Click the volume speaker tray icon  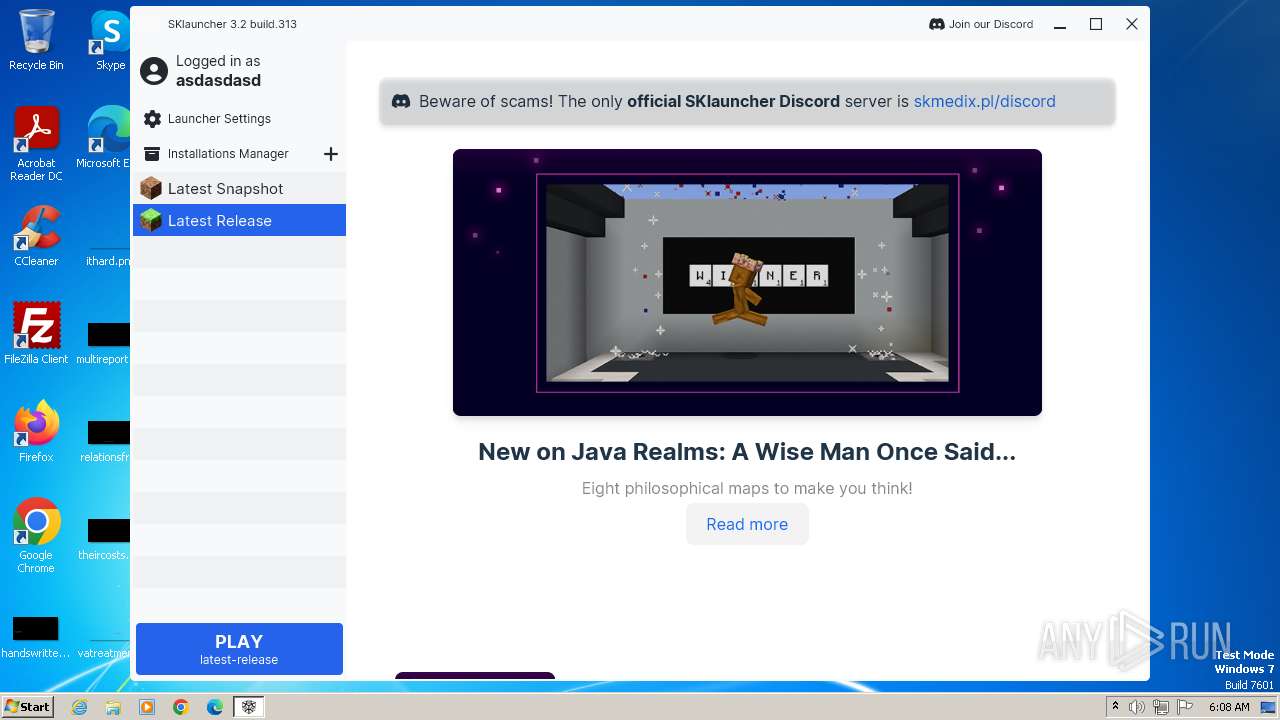tap(1137, 707)
